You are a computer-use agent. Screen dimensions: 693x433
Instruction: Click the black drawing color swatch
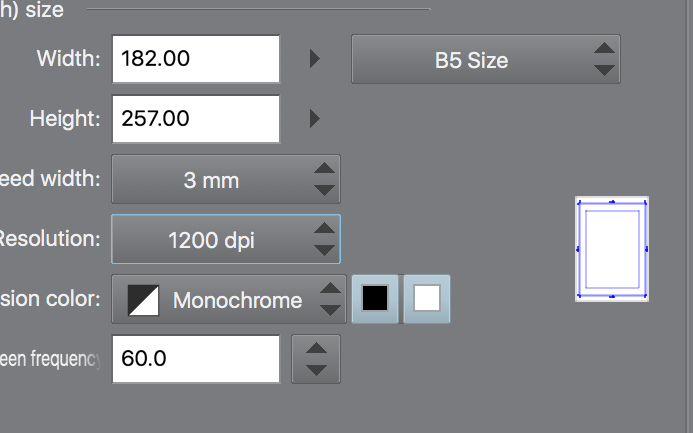(x=375, y=299)
